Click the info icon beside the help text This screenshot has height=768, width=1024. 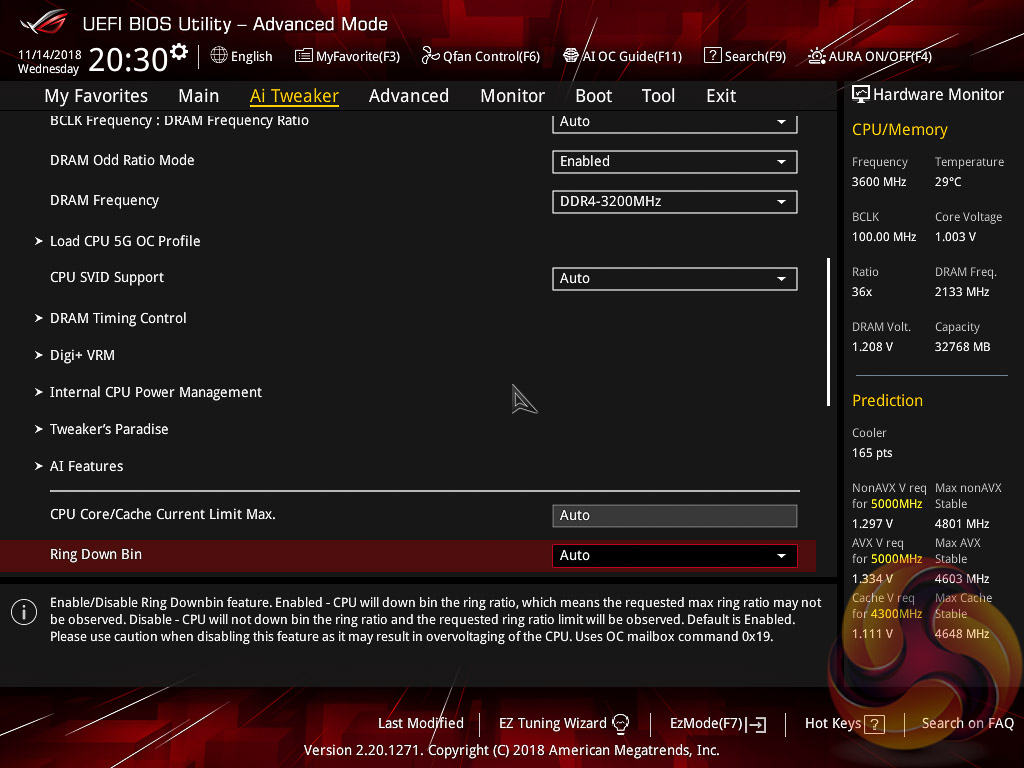[x=24, y=612]
